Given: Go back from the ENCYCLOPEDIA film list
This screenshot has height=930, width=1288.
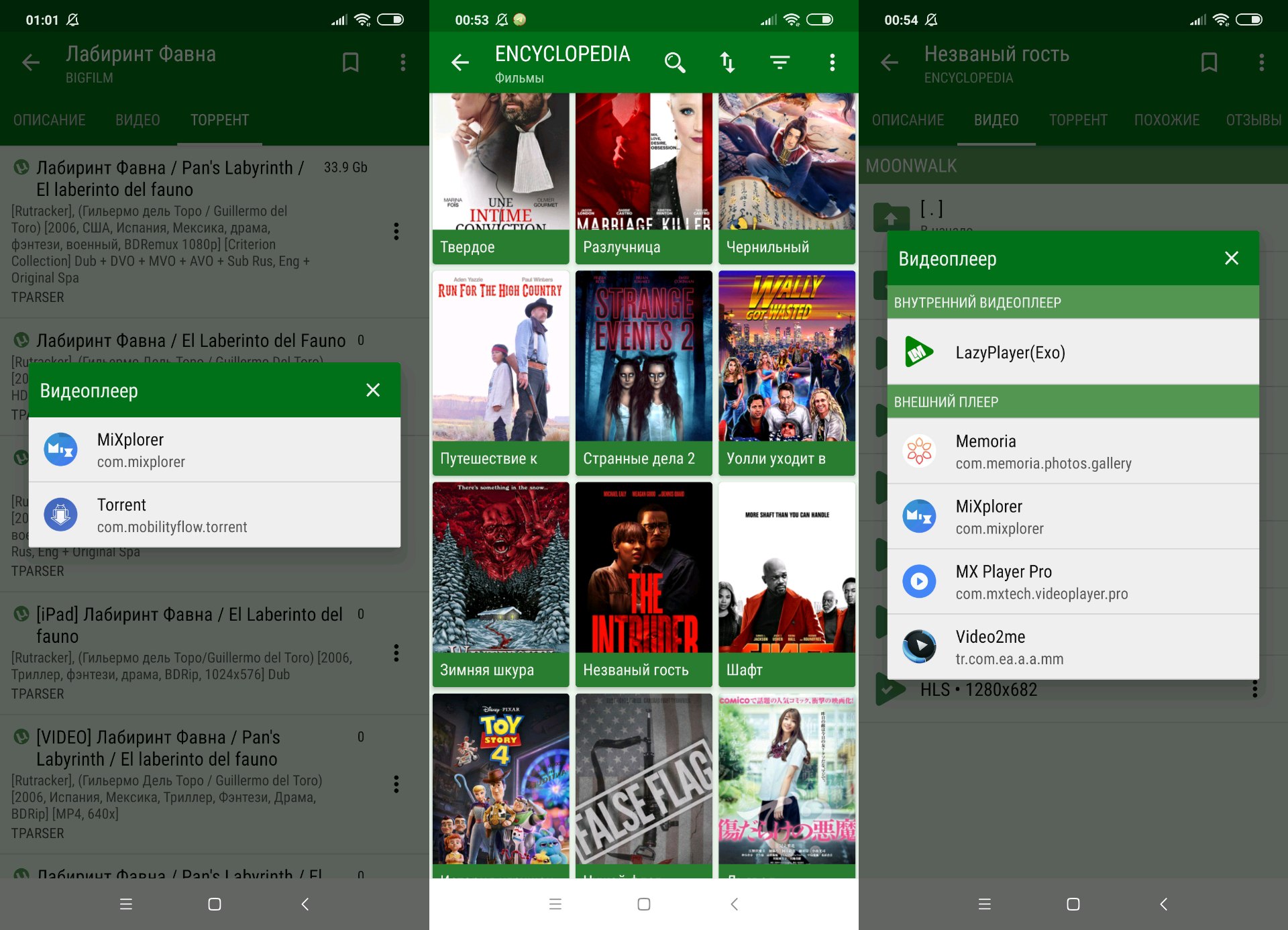Looking at the screenshot, I should [460, 62].
